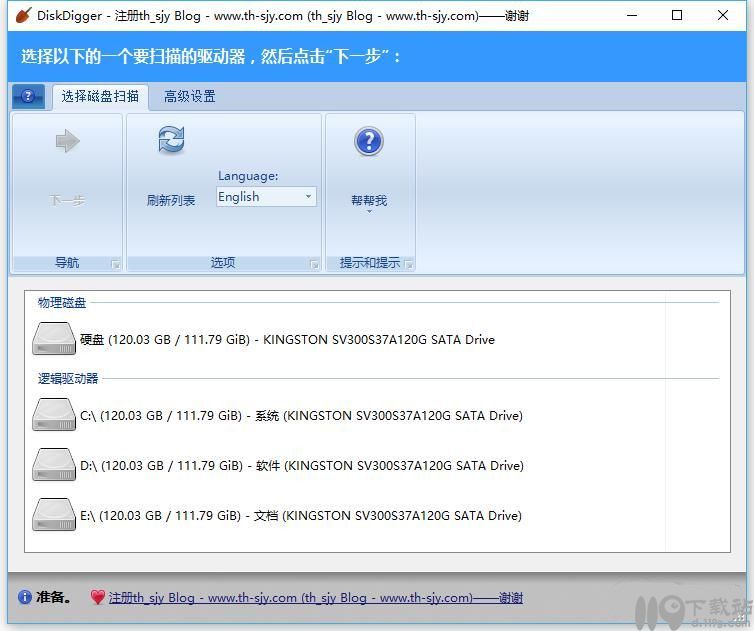Viewport: 754px width, 631px height.
Task: Click the blue help icon tab
Action: (x=28, y=96)
